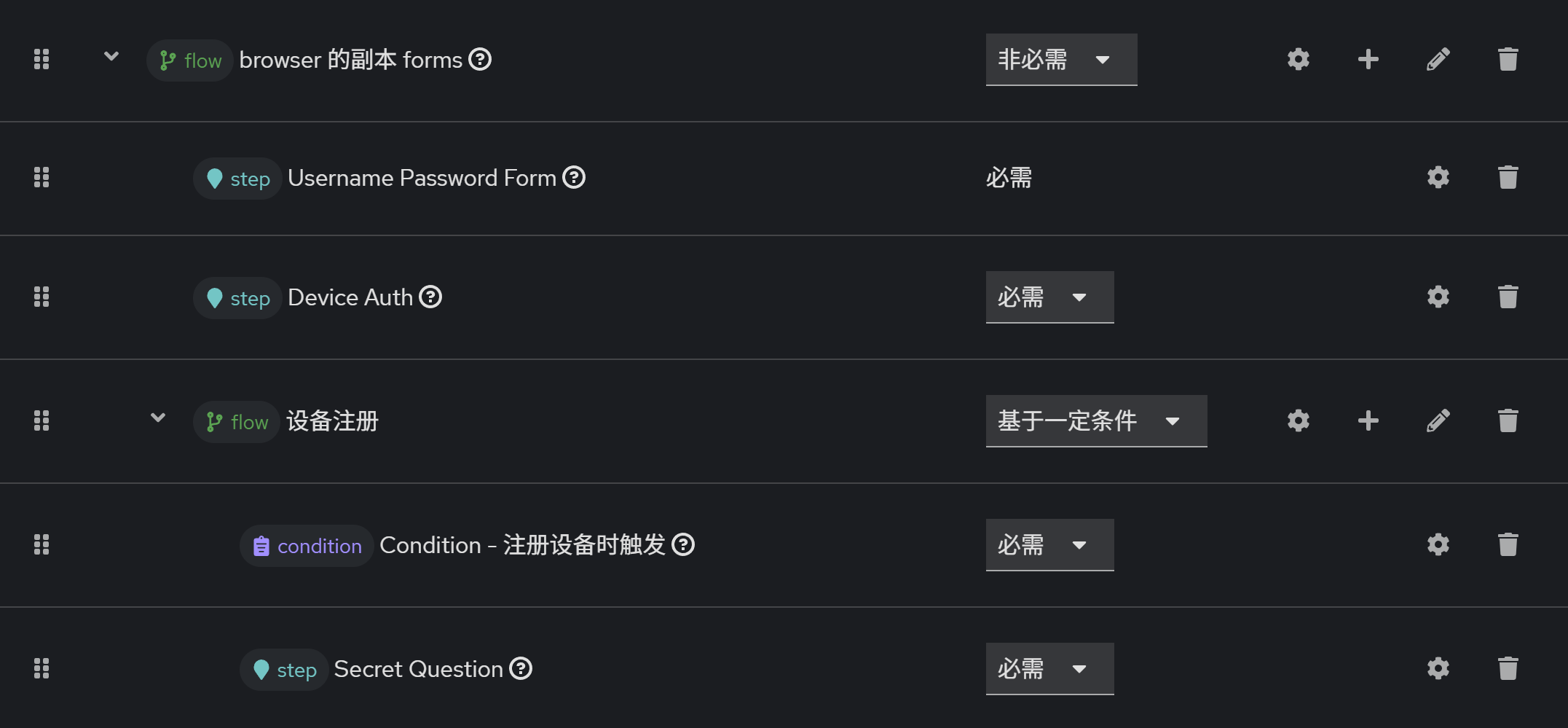Open requirement dropdown for Secret Question
Image resolution: width=1568 pixels, height=728 pixels.
[1049, 668]
